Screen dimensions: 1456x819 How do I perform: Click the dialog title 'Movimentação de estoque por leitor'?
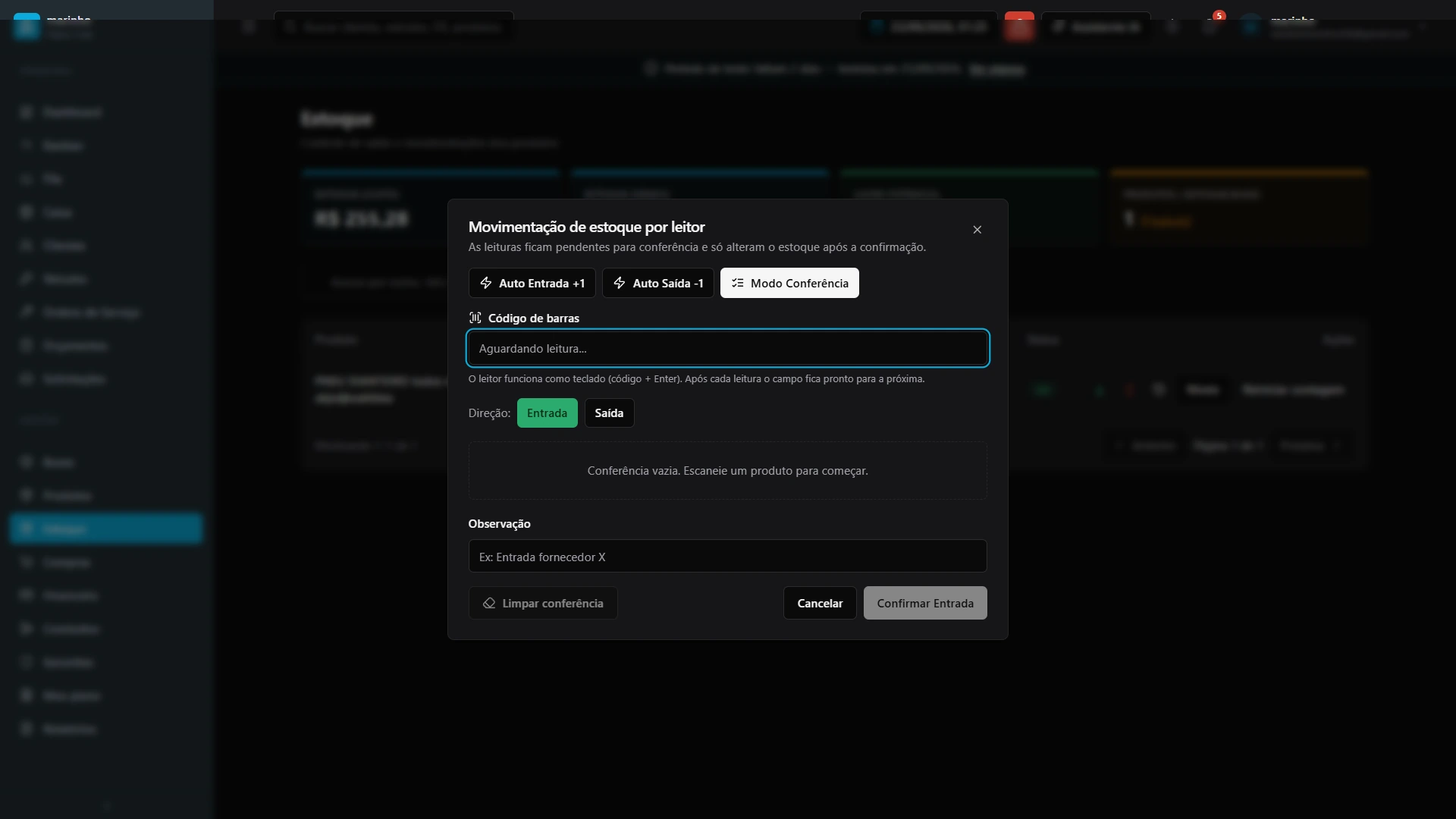pos(587,227)
